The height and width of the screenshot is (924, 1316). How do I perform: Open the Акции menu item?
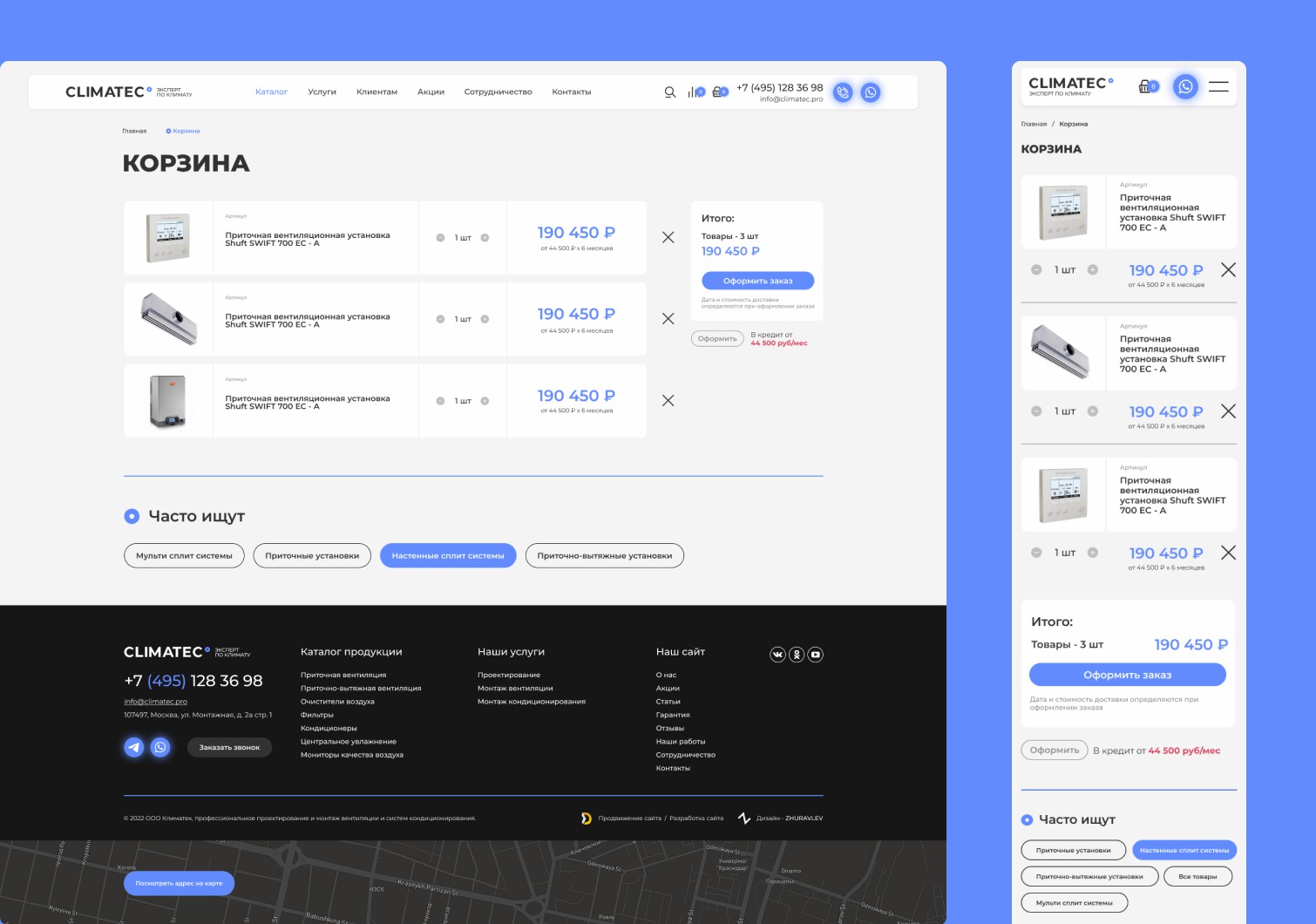coord(431,92)
